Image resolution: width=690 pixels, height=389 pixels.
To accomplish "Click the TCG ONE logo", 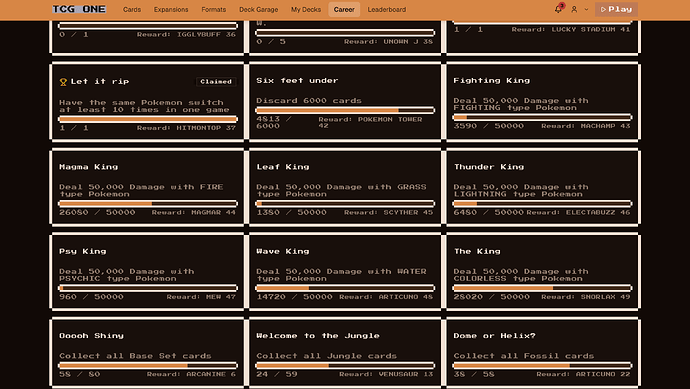I will pyautogui.click(x=79, y=9).
